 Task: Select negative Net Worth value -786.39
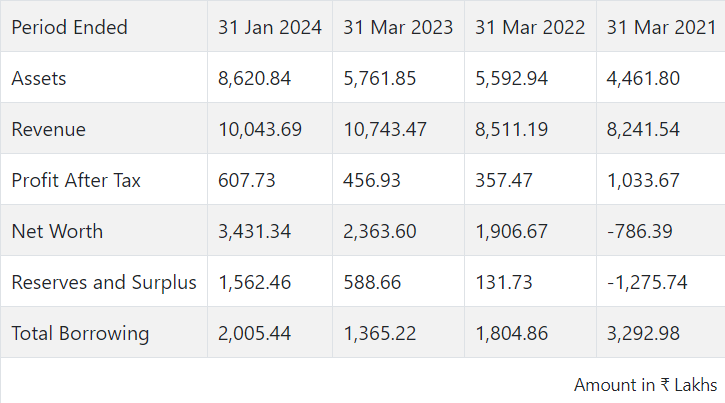point(640,231)
